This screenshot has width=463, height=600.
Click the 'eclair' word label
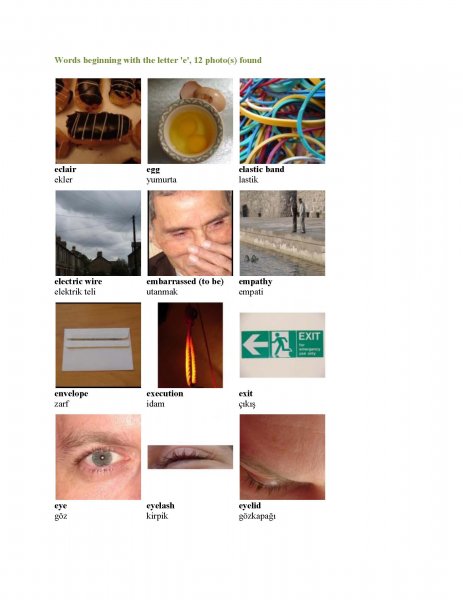tap(65, 169)
